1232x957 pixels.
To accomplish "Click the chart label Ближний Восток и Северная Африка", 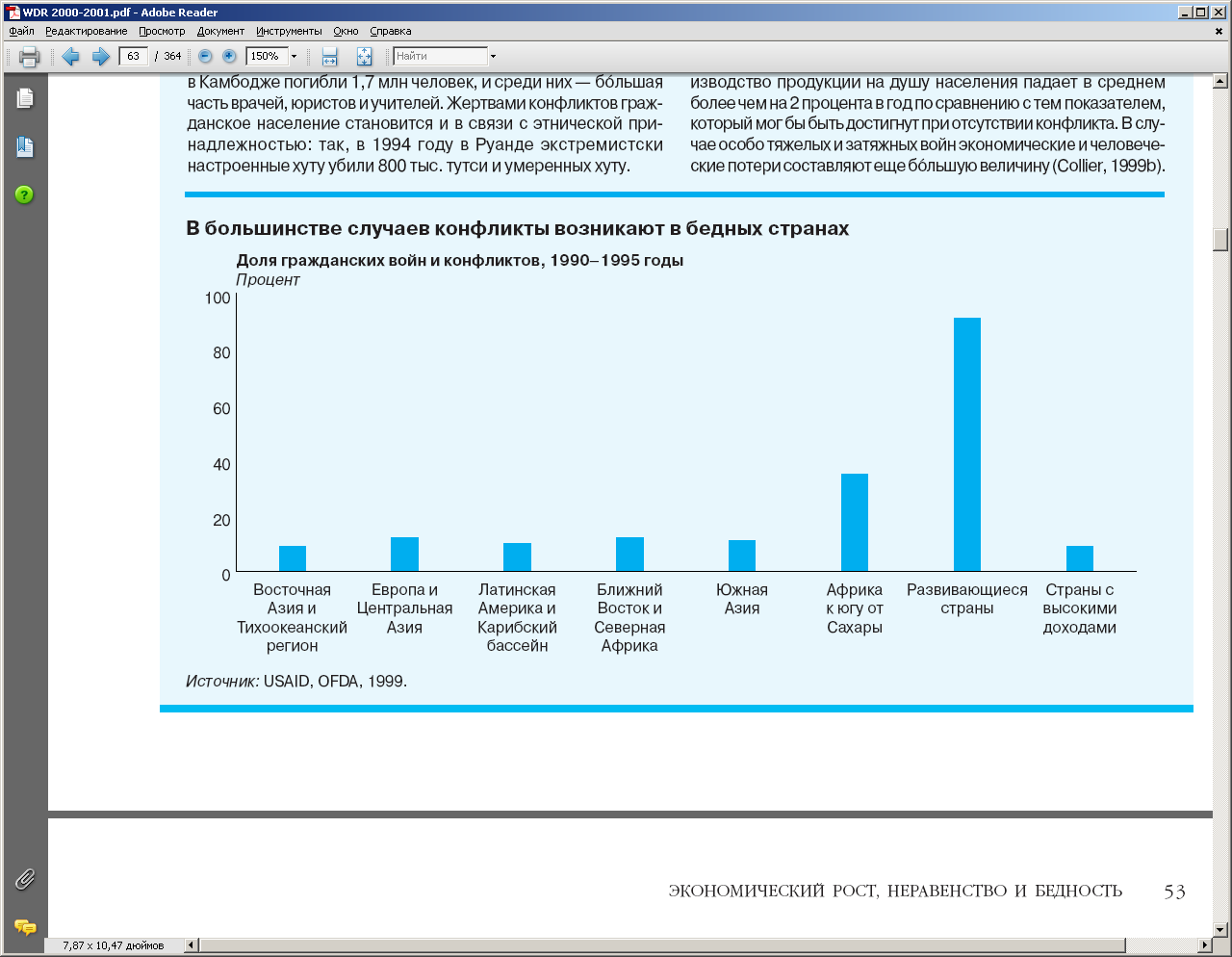I will tap(629, 617).
